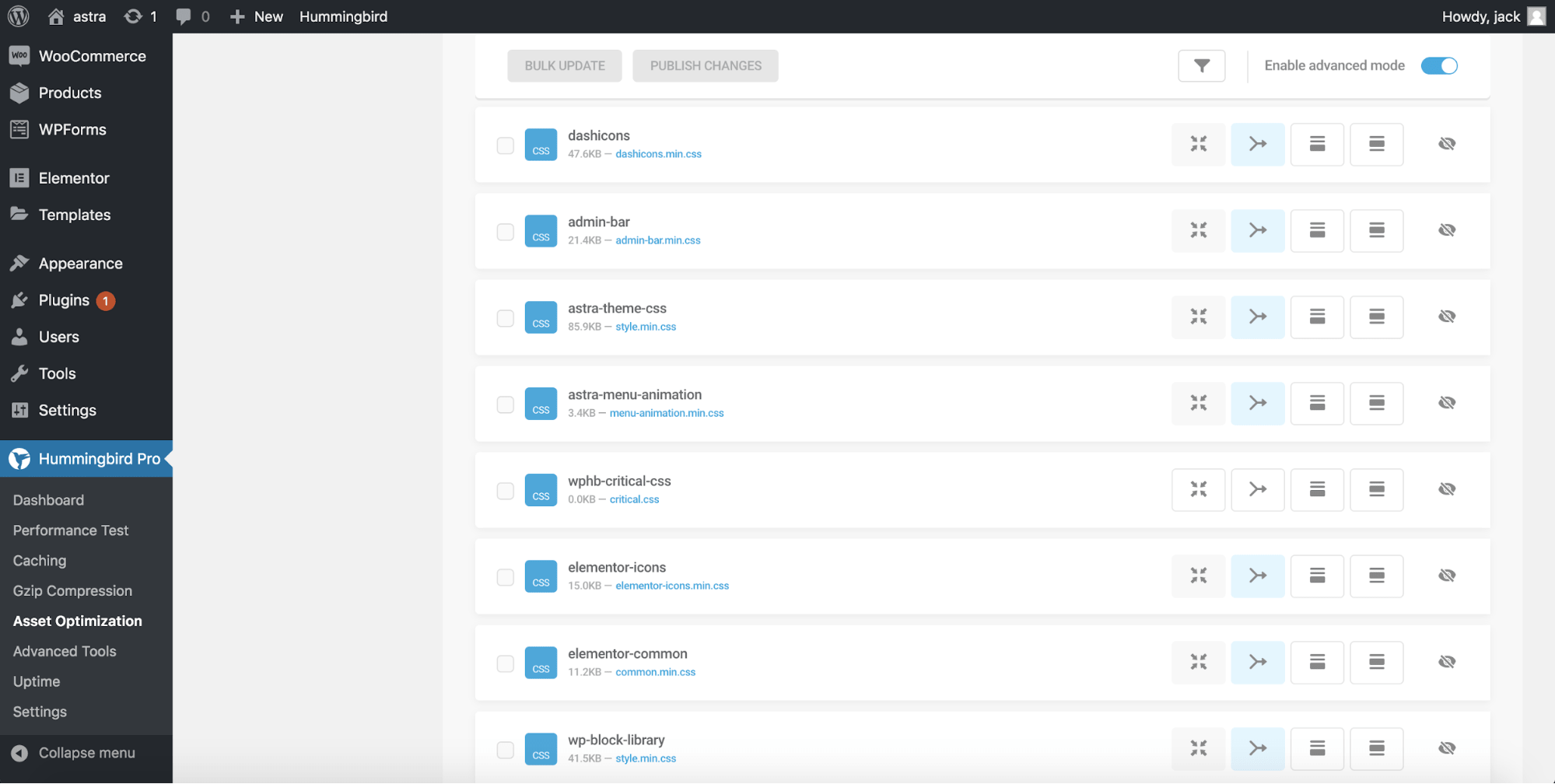1555x784 pixels.
Task: Click the combine icon for elementor-common
Action: (1257, 662)
